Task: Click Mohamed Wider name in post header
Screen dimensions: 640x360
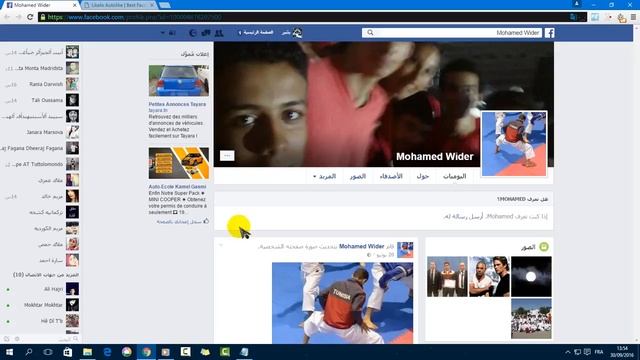Action: pyautogui.click(x=361, y=246)
